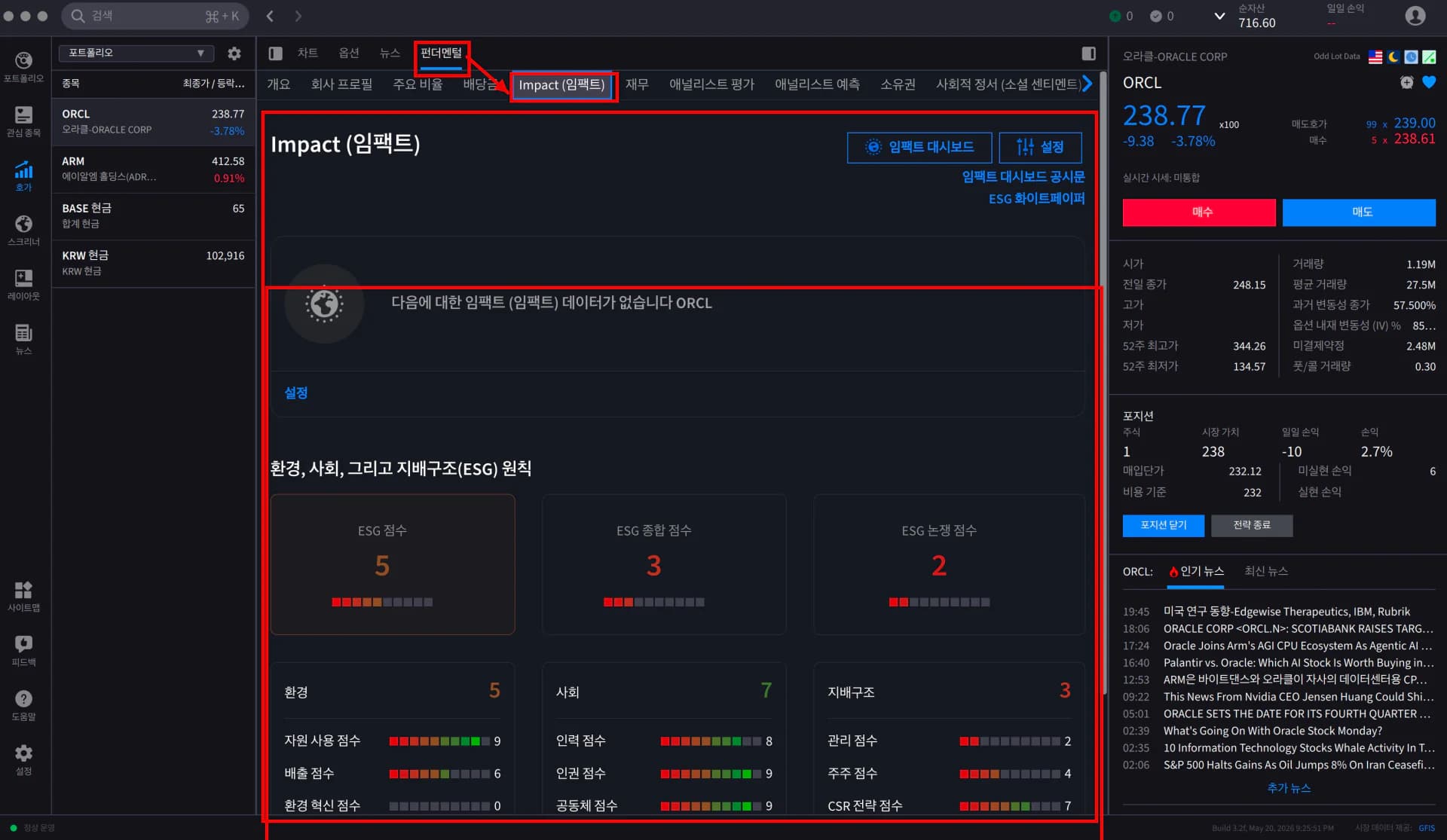Go forward with the right arrow
The image size is (1447, 840).
click(298, 16)
